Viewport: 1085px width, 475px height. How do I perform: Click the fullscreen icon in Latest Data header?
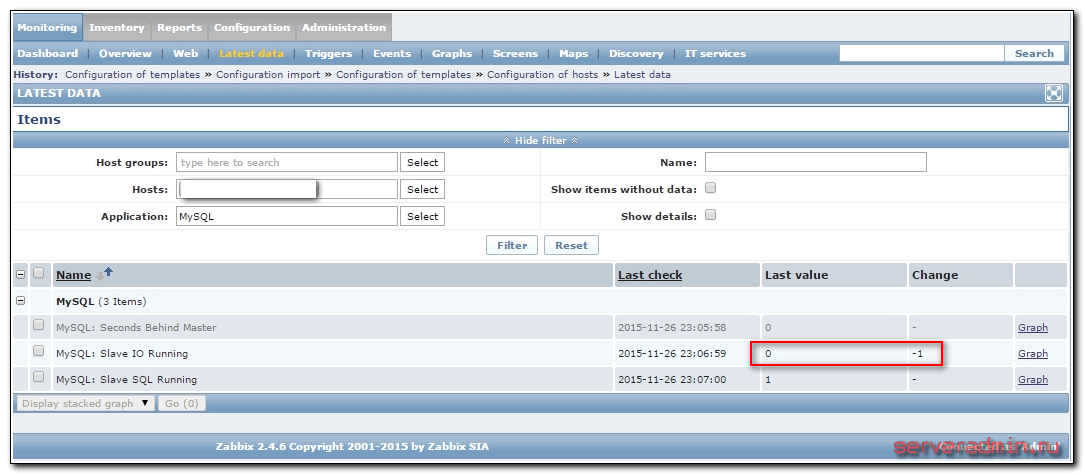coord(1053,93)
